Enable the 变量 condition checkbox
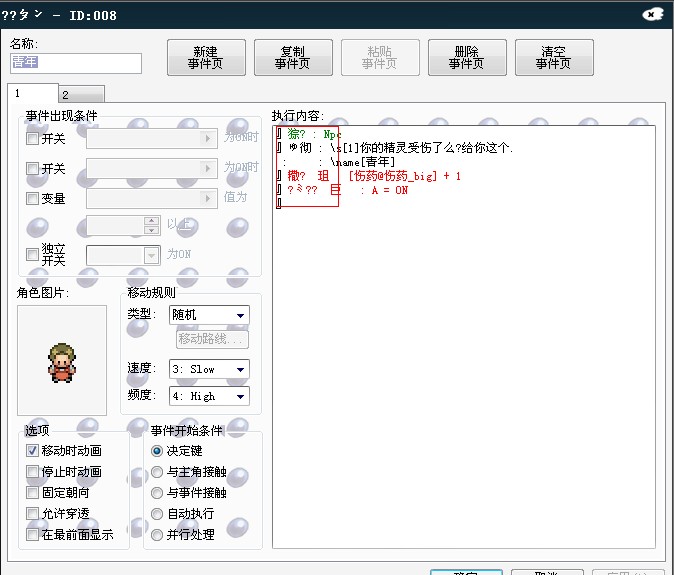Screen dimensions: 674x575 32,199
